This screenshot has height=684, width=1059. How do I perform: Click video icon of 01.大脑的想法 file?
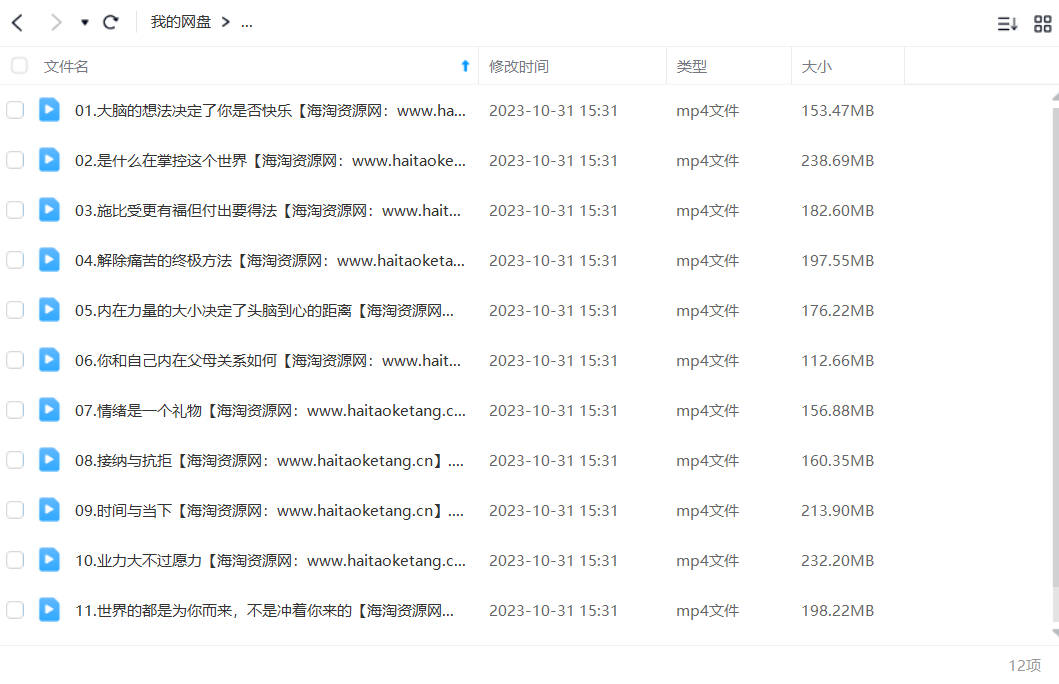coord(49,109)
